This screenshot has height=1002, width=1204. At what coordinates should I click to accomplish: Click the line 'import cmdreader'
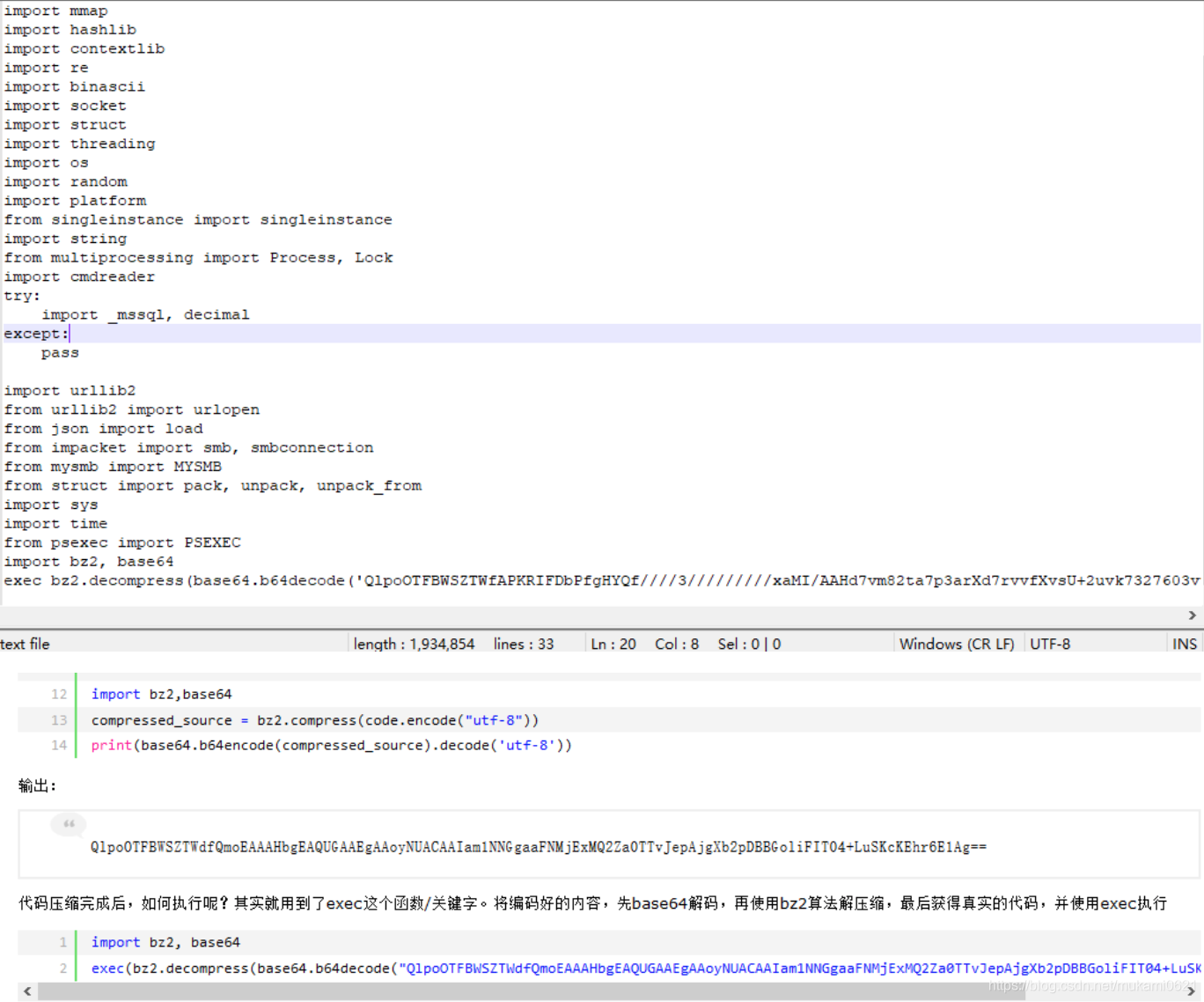(x=79, y=276)
